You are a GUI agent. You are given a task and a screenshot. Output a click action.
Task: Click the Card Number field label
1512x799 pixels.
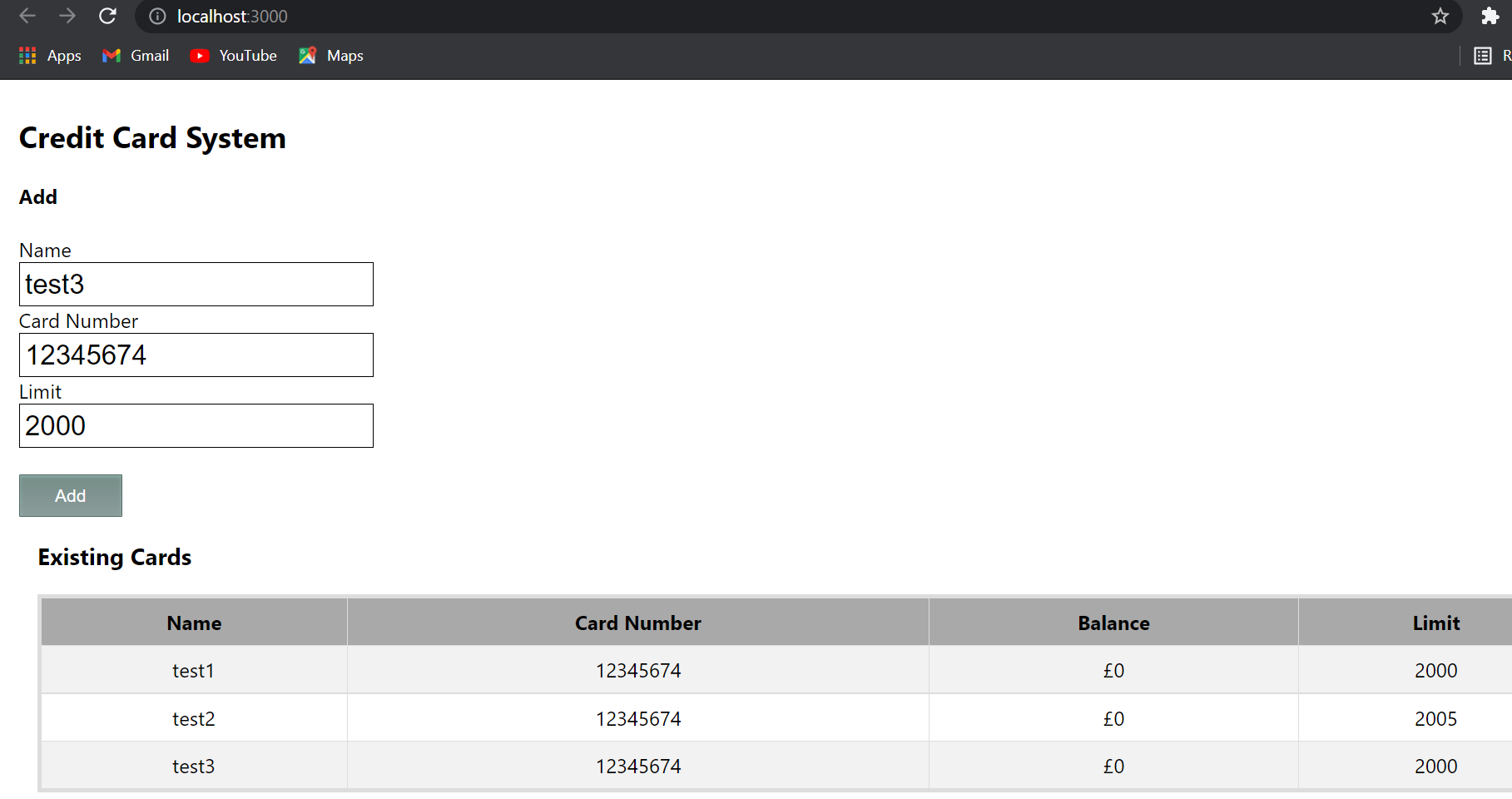tap(78, 321)
